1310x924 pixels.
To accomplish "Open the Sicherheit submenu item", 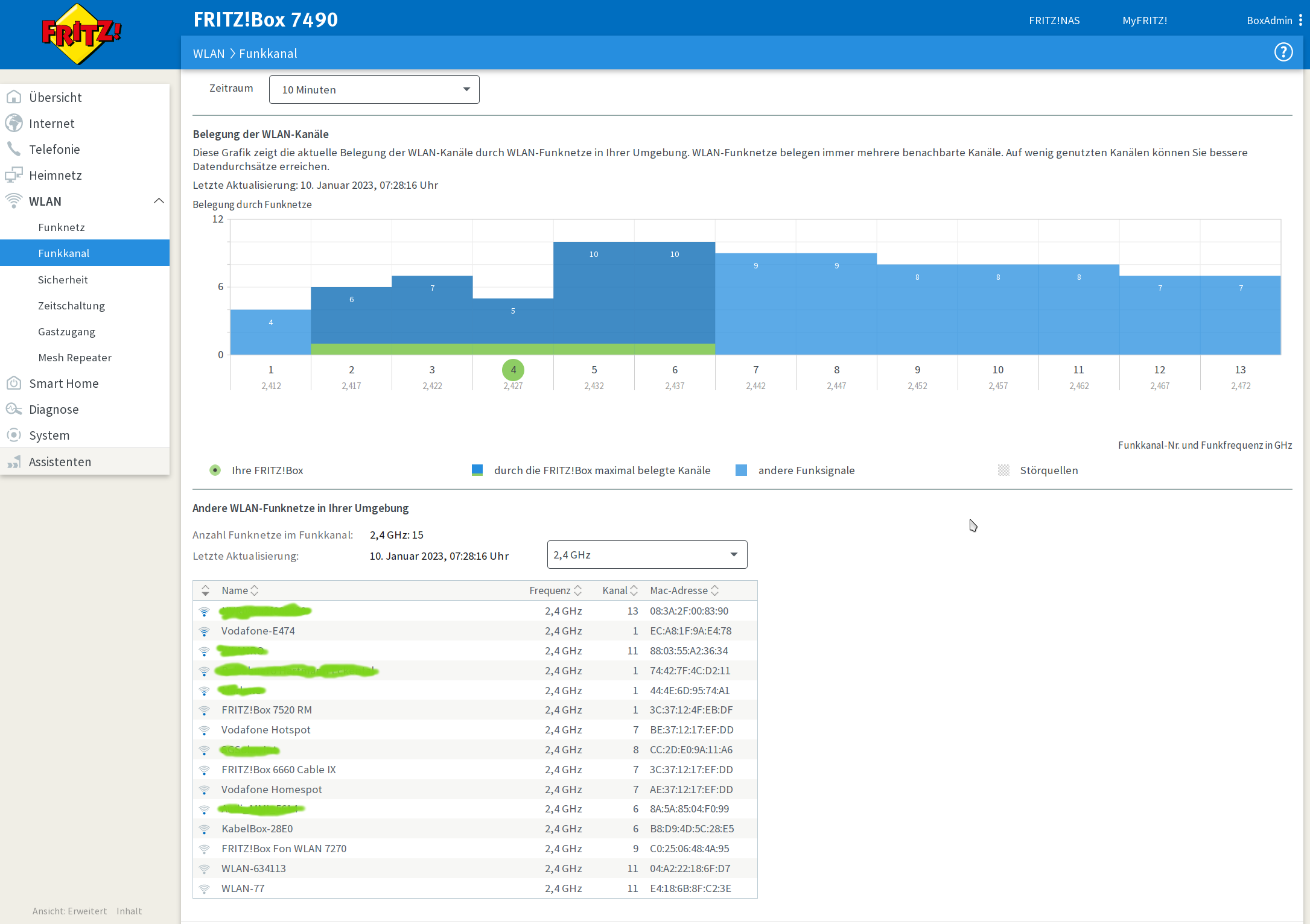I will point(63,280).
